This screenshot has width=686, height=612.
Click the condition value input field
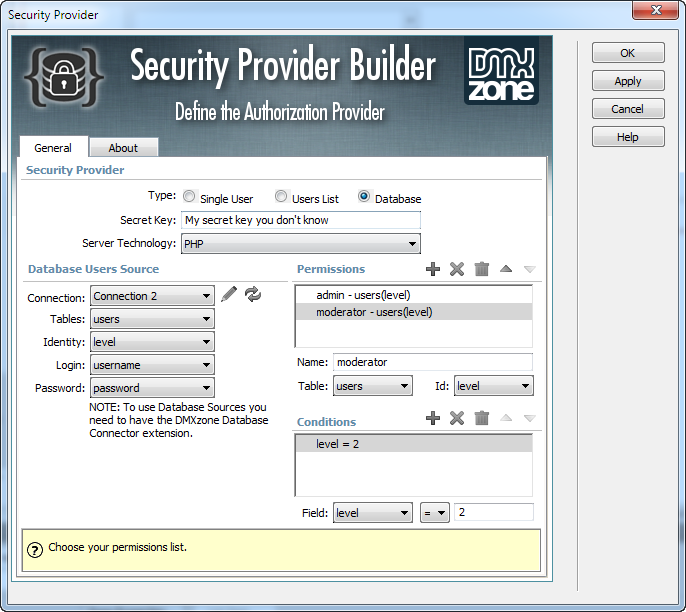[494, 512]
